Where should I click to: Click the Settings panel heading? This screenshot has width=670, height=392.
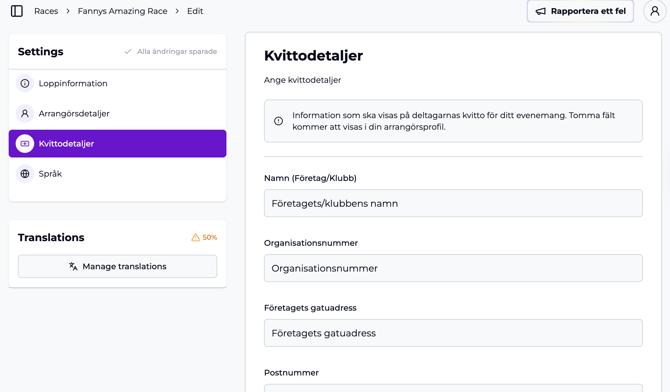click(41, 52)
